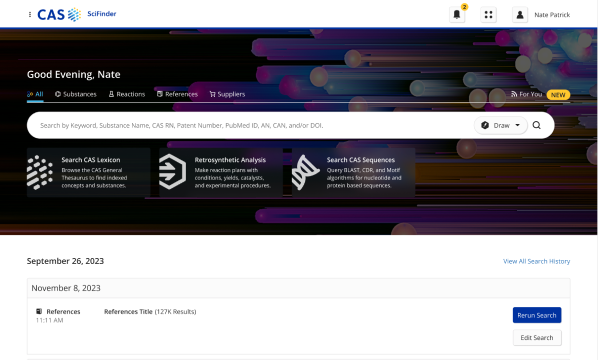
Task: Click the Rerun Search button
Action: (x=537, y=315)
